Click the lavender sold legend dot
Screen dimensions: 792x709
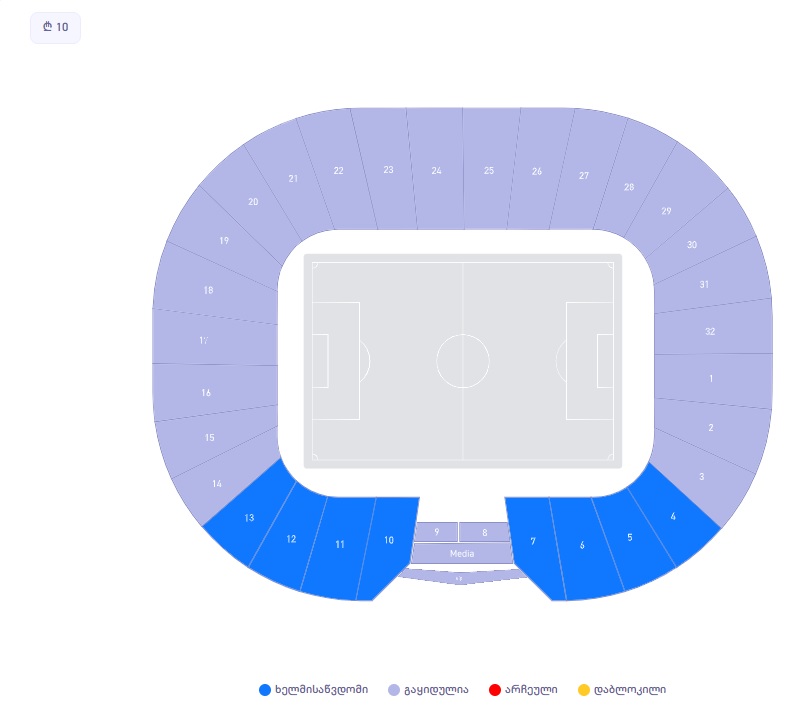coord(394,690)
